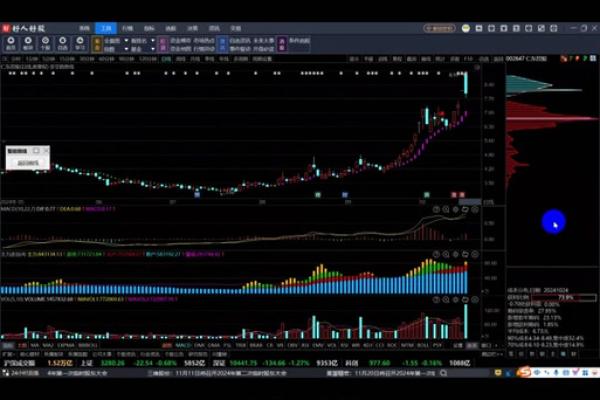Open the 基金 dropdown arrow in toolbar
Viewport: 600px width, 400px height.
pos(153,49)
